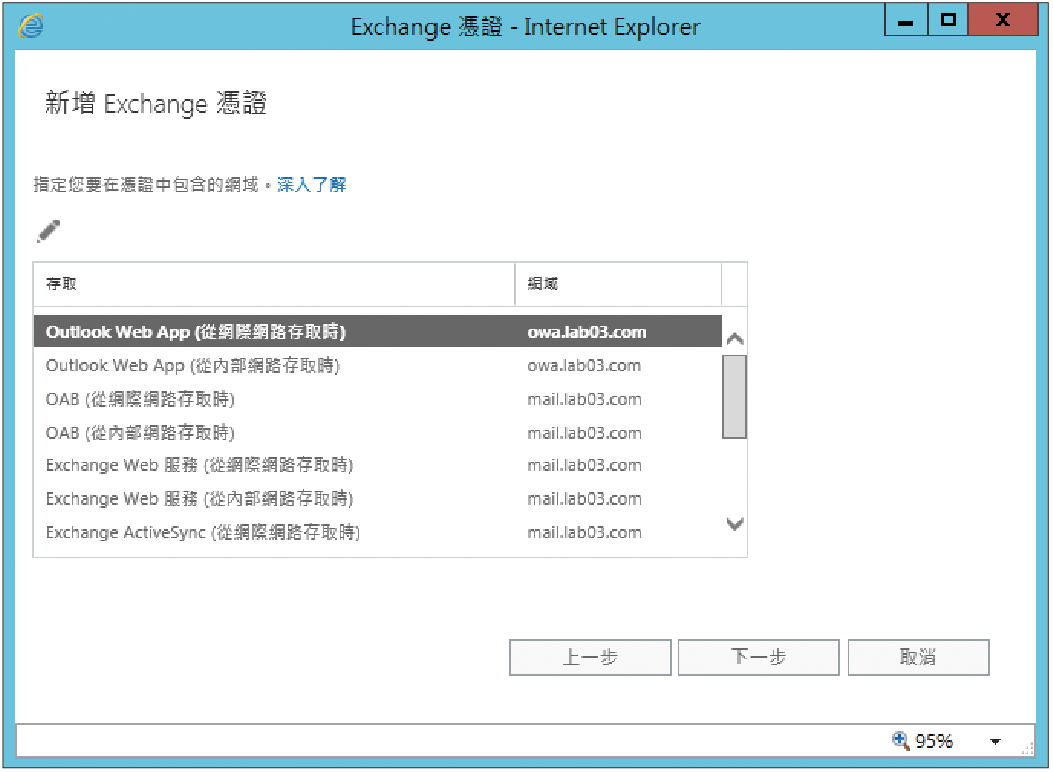Click the pencil edit icon
Image resolution: width=1053 pixels, height=772 pixels.
click(x=48, y=231)
